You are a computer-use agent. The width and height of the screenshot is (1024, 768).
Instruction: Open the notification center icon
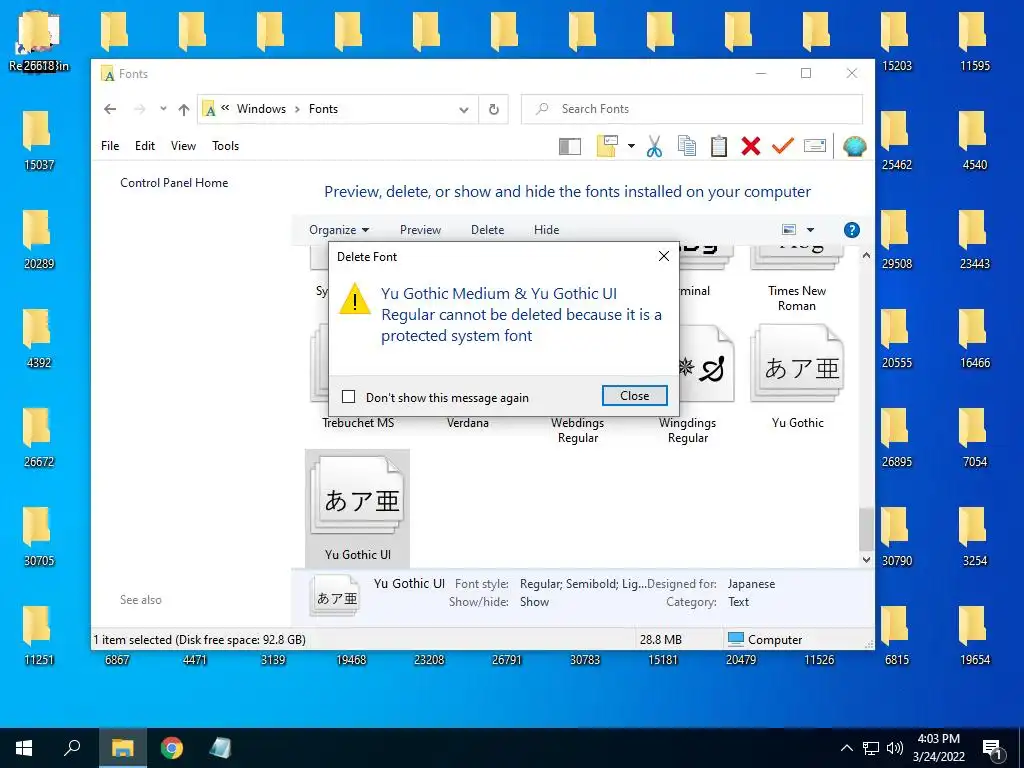[x=993, y=749]
